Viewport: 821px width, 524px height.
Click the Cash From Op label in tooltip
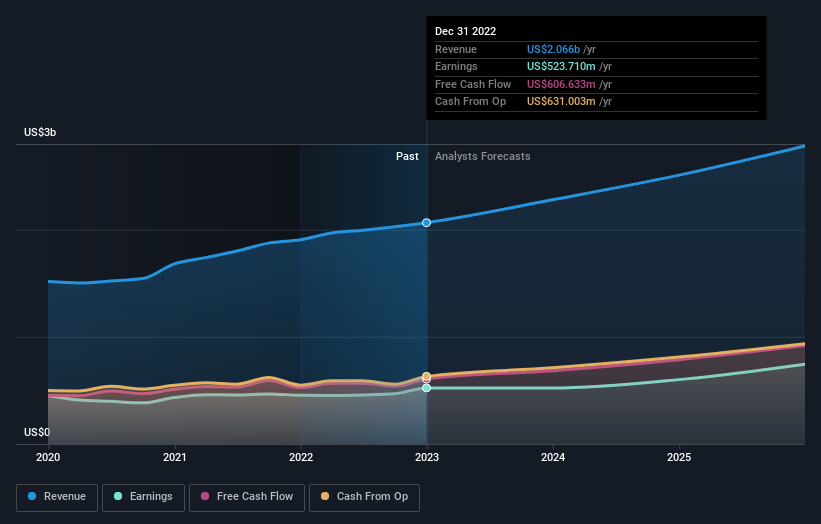470,102
